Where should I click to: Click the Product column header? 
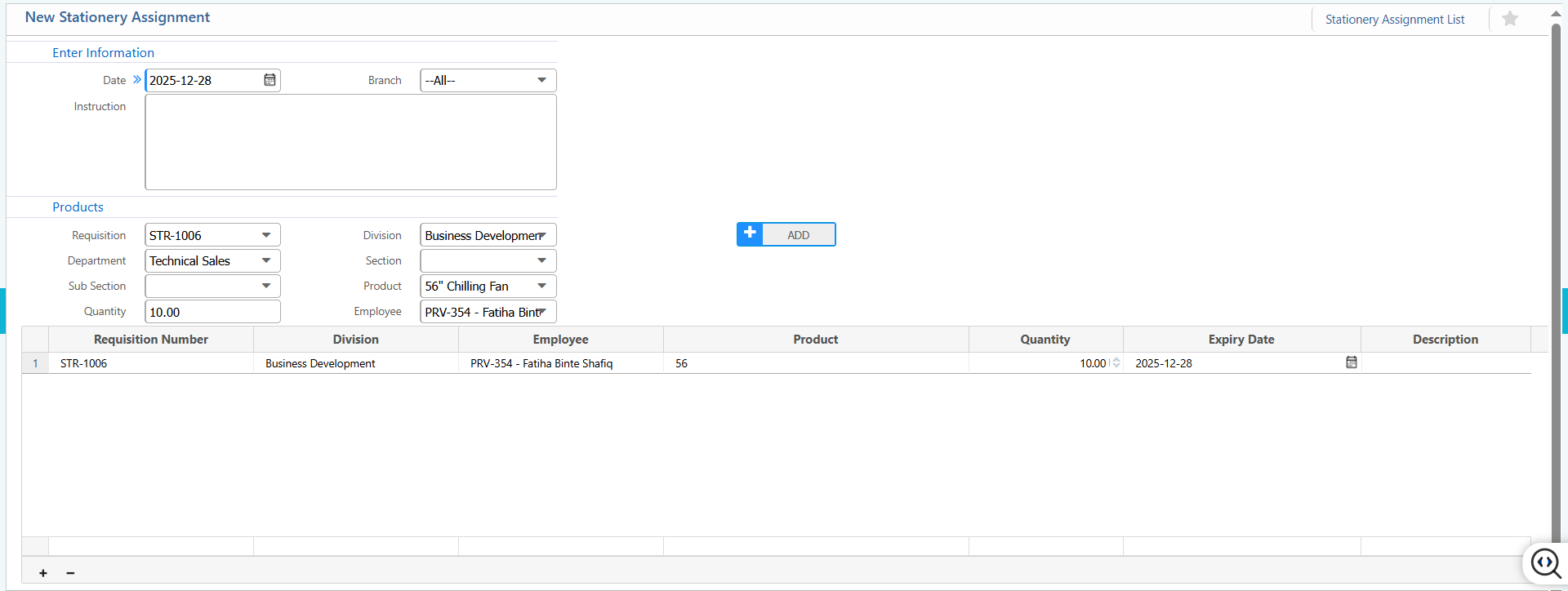[x=816, y=340]
